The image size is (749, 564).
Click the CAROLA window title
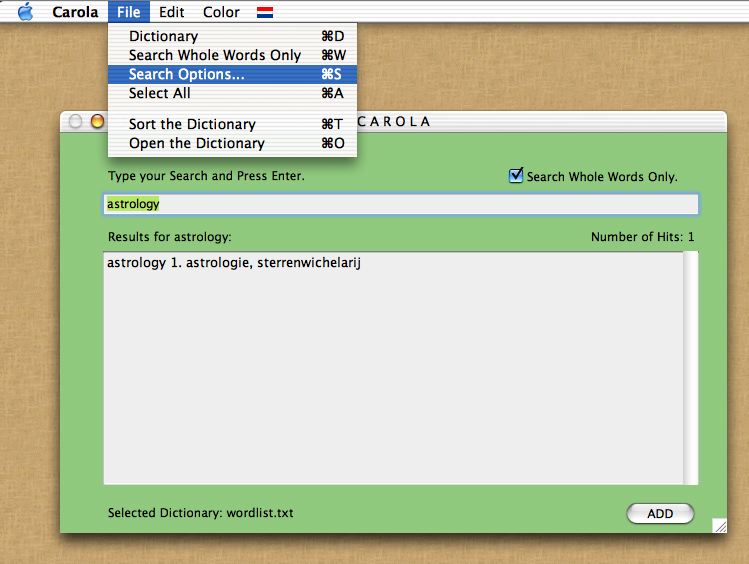click(394, 122)
